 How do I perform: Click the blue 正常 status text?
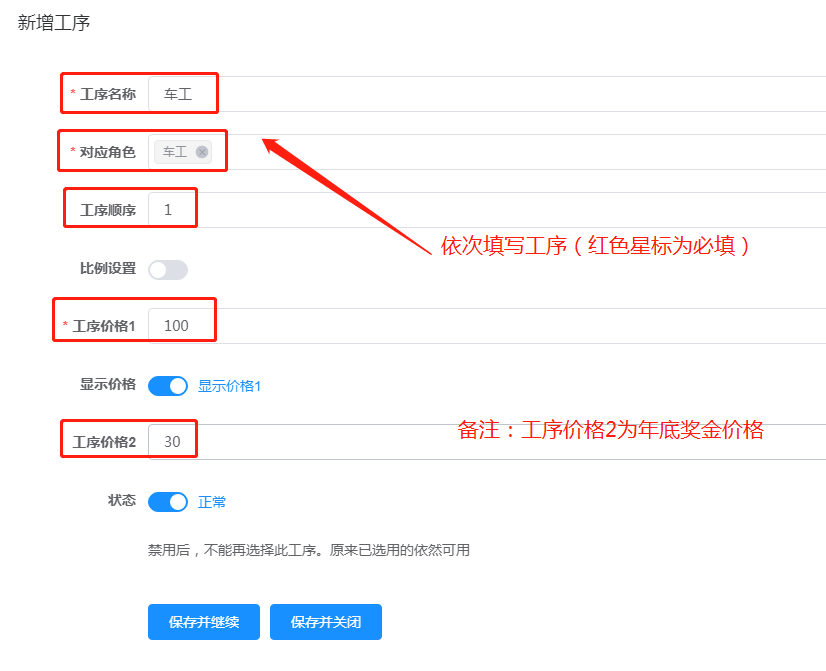pyautogui.click(x=212, y=502)
